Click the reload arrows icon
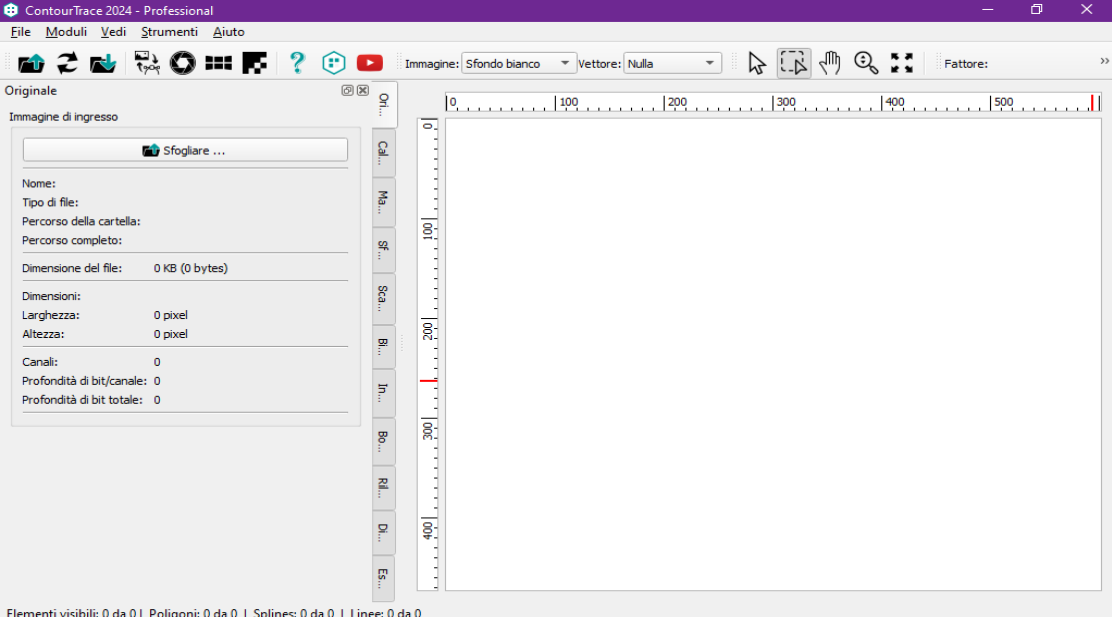Screen dimensions: 1112x617 (x=67, y=63)
